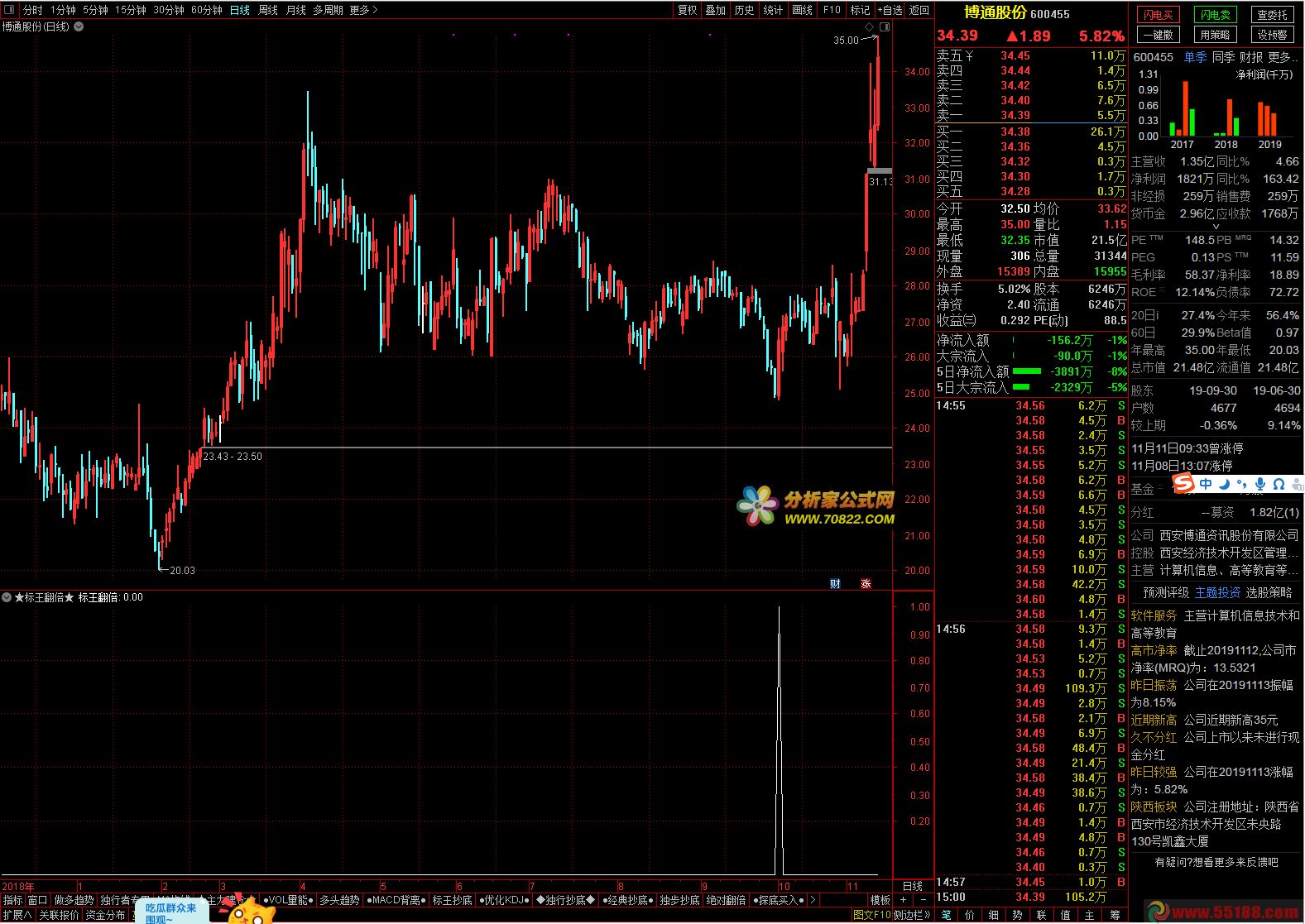The width and height of the screenshot is (1305, 924).
Task: Click the 筹 chip distribution icon
Action: click(x=1115, y=915)
